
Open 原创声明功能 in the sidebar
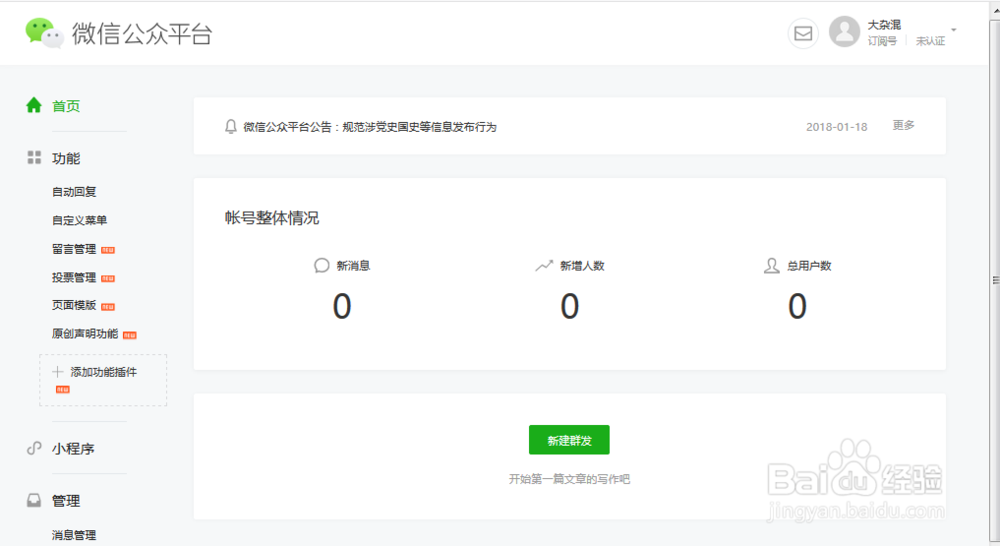(x=85, y=334)
